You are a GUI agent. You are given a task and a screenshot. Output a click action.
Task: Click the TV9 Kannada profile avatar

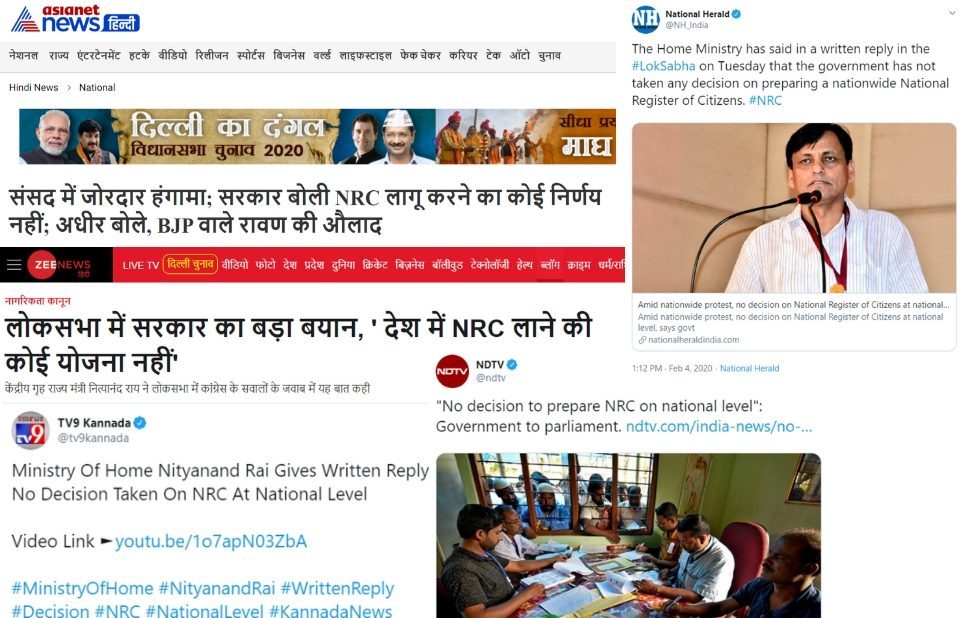[31, 430]
